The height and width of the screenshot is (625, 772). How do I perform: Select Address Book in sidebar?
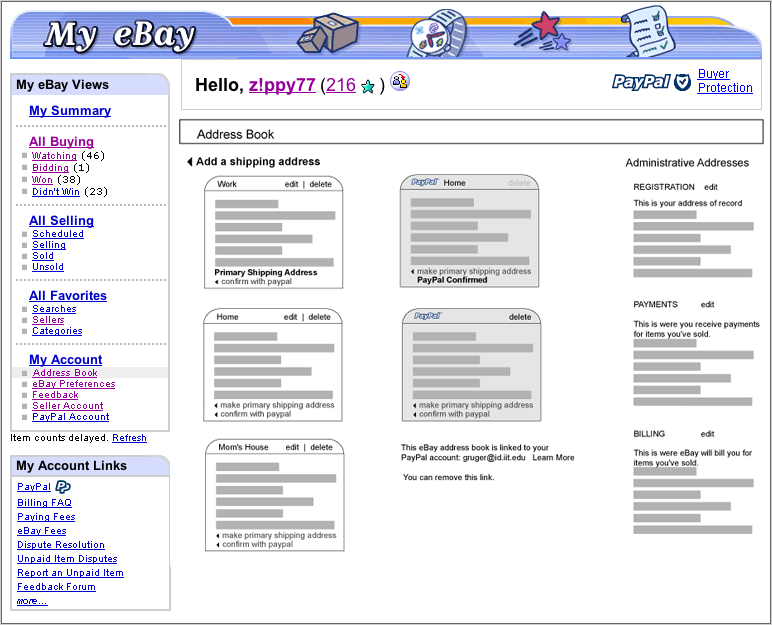[65, 373]
